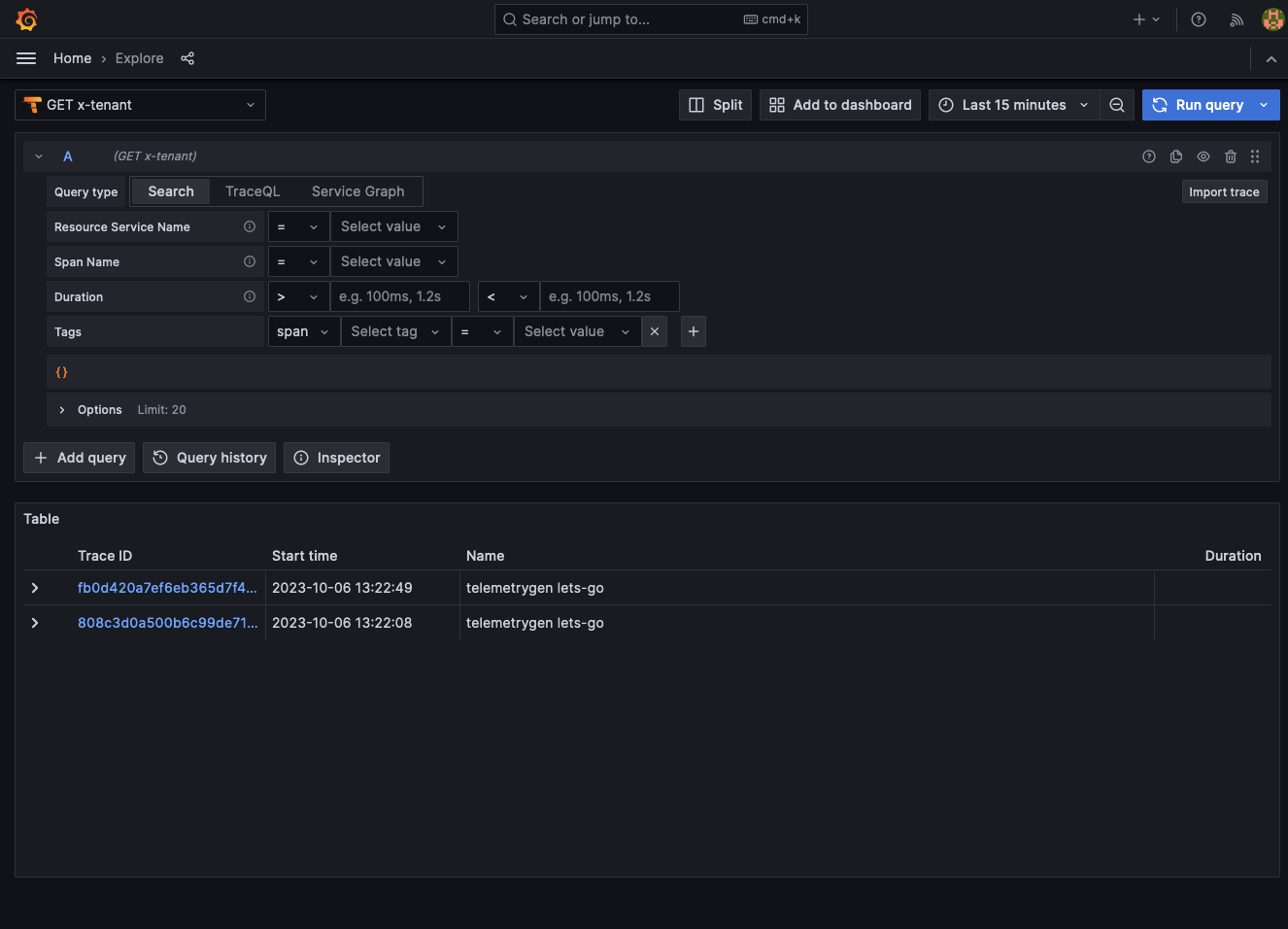Viewport: 1288px width, 929px height.
Task: Remove query A with the trash icon
Action: click(1229, 156)
